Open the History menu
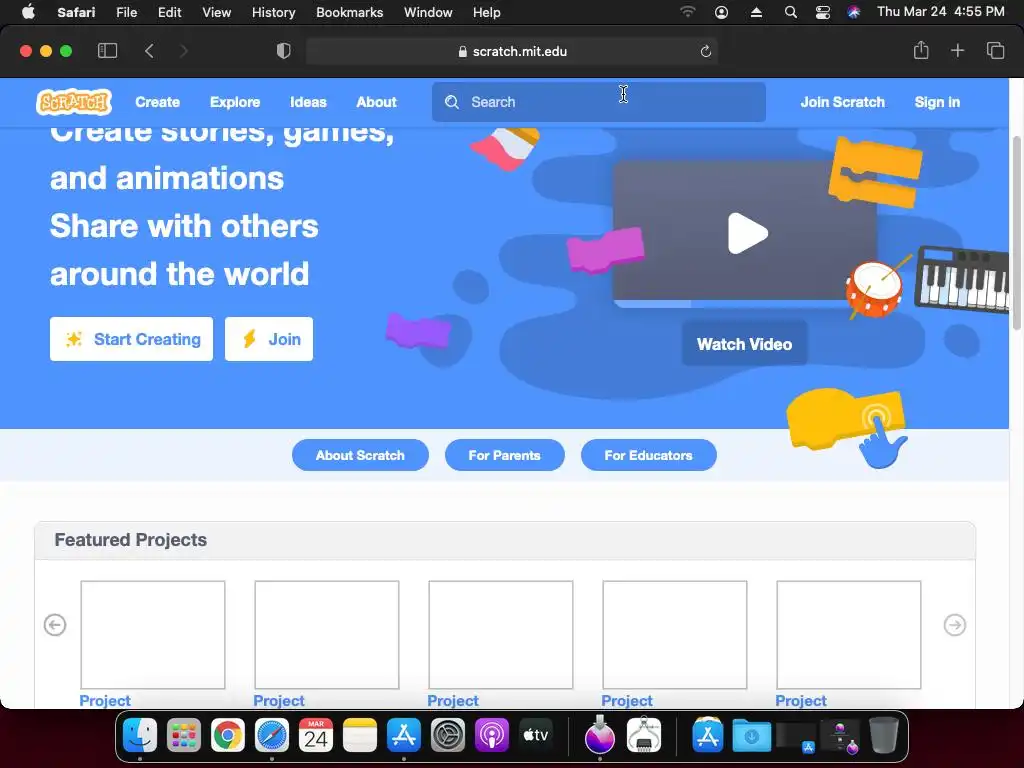The width and height of the screenshot is (1024, 768). tap(274, 12)
